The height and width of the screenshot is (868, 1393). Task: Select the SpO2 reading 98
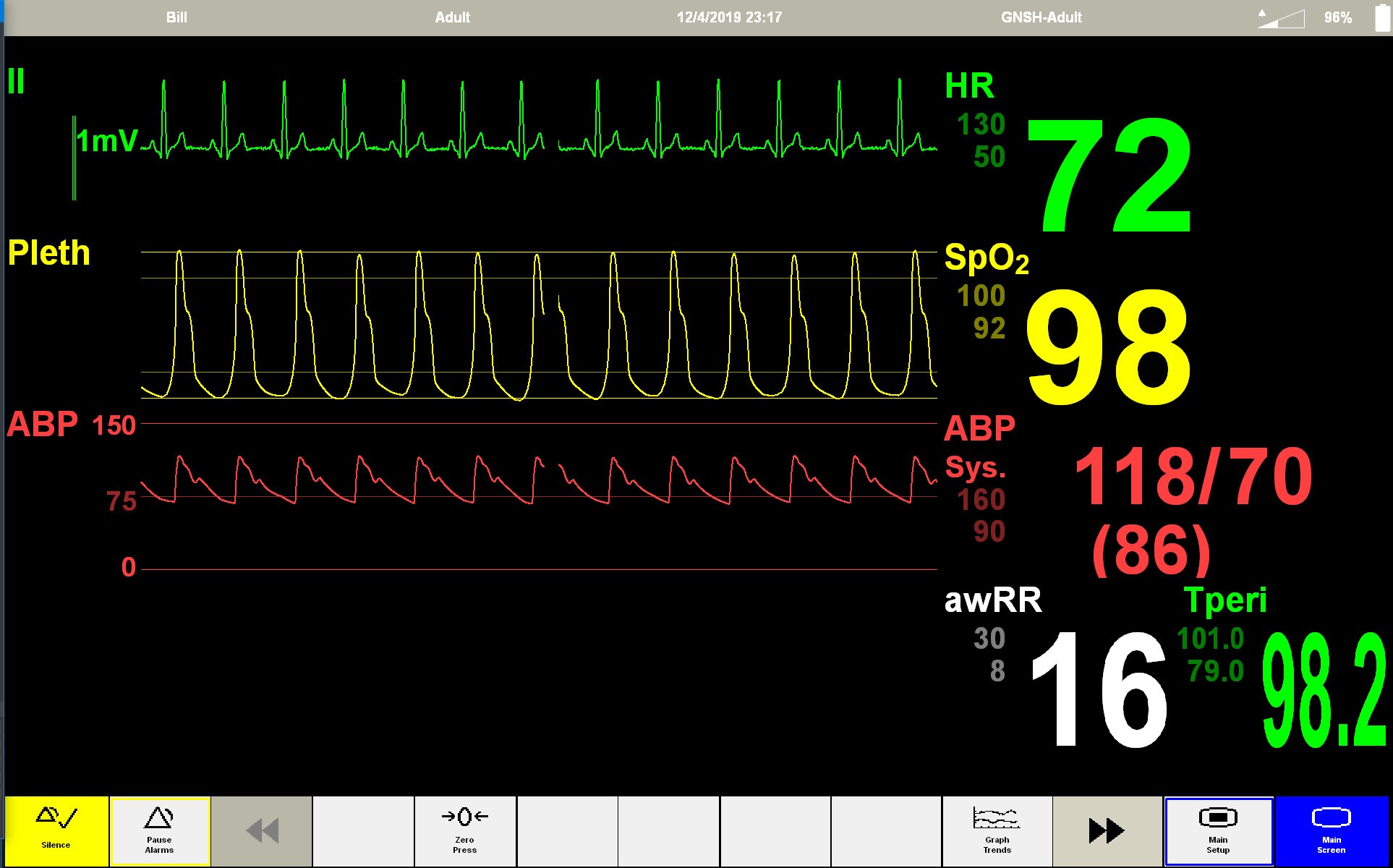1108,347
